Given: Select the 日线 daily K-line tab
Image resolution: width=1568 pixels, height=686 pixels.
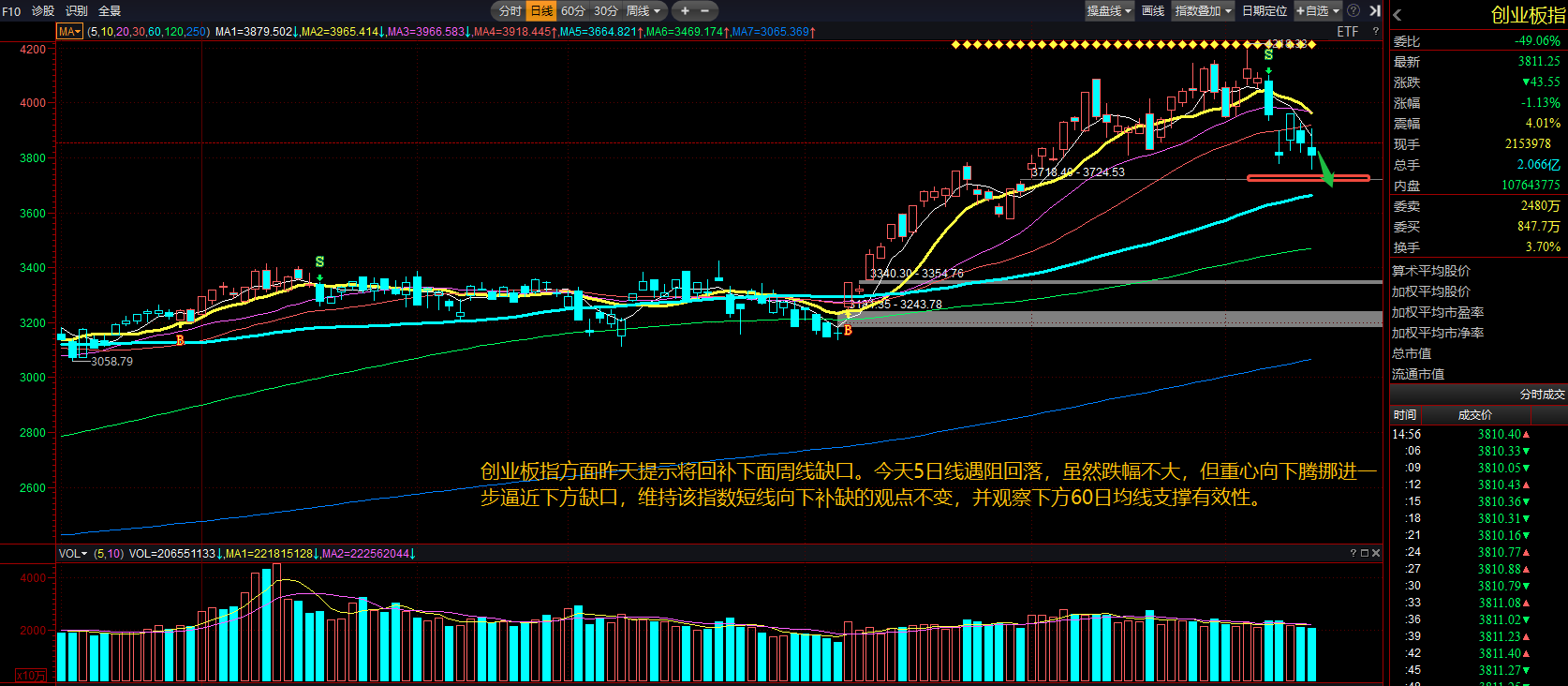Looking at the screenshot, I should [541, 11].
